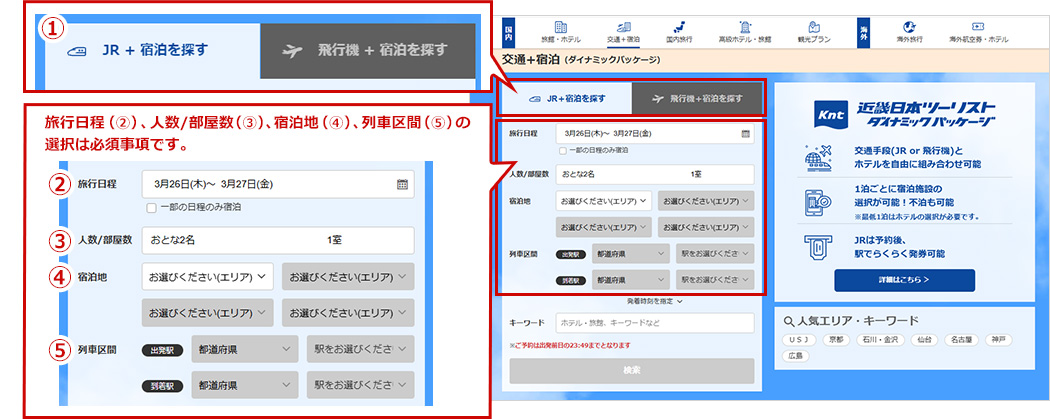Select the 交通+宿泊 navigation icon
The width and height of the screenshot is (1050, 419).
(x=623, y=27)
